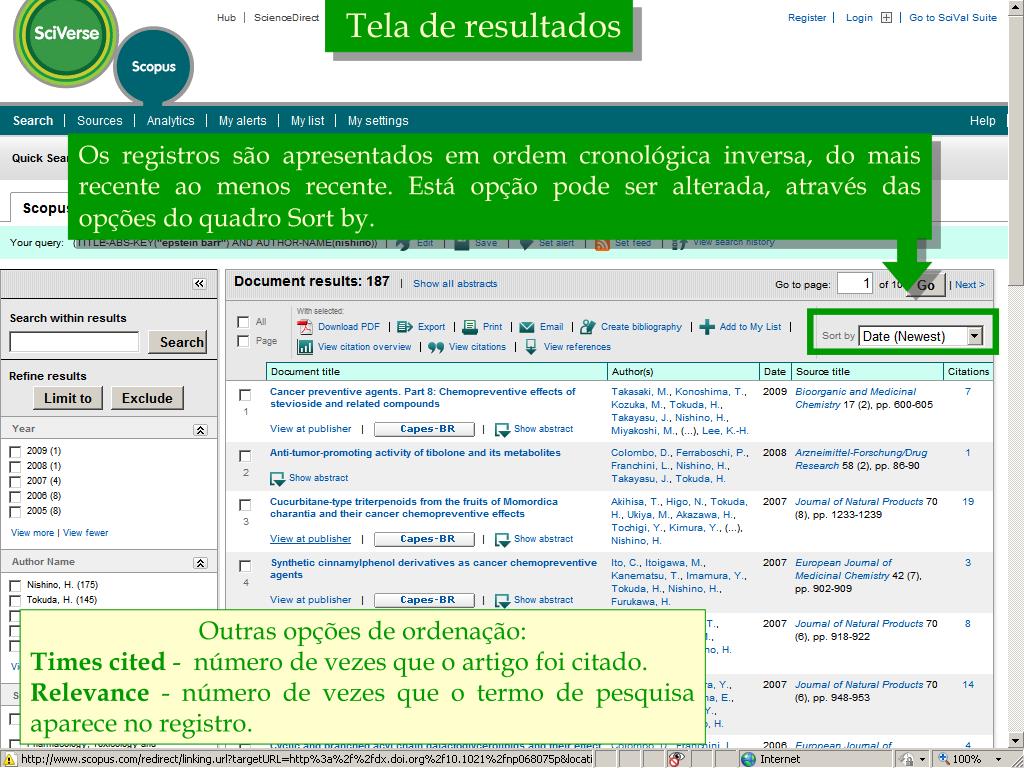
Task: Click the Show abstract icon for result 3
Action: coord(502,540)
